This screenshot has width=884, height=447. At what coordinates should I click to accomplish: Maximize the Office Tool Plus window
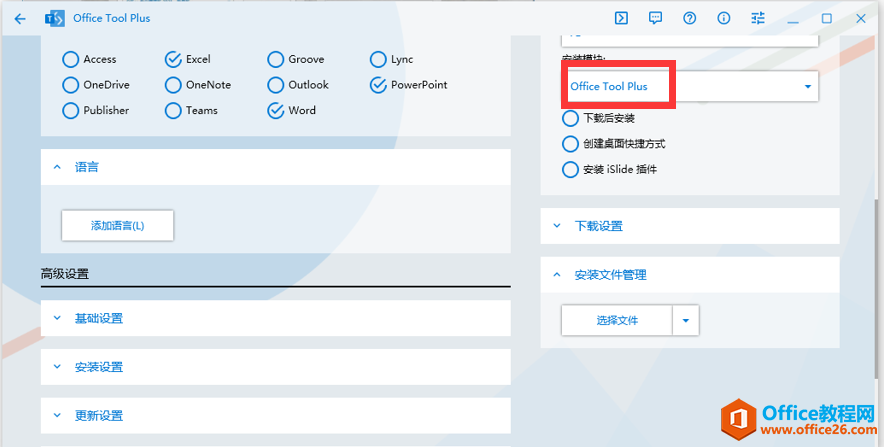click(x=826, y=19)
